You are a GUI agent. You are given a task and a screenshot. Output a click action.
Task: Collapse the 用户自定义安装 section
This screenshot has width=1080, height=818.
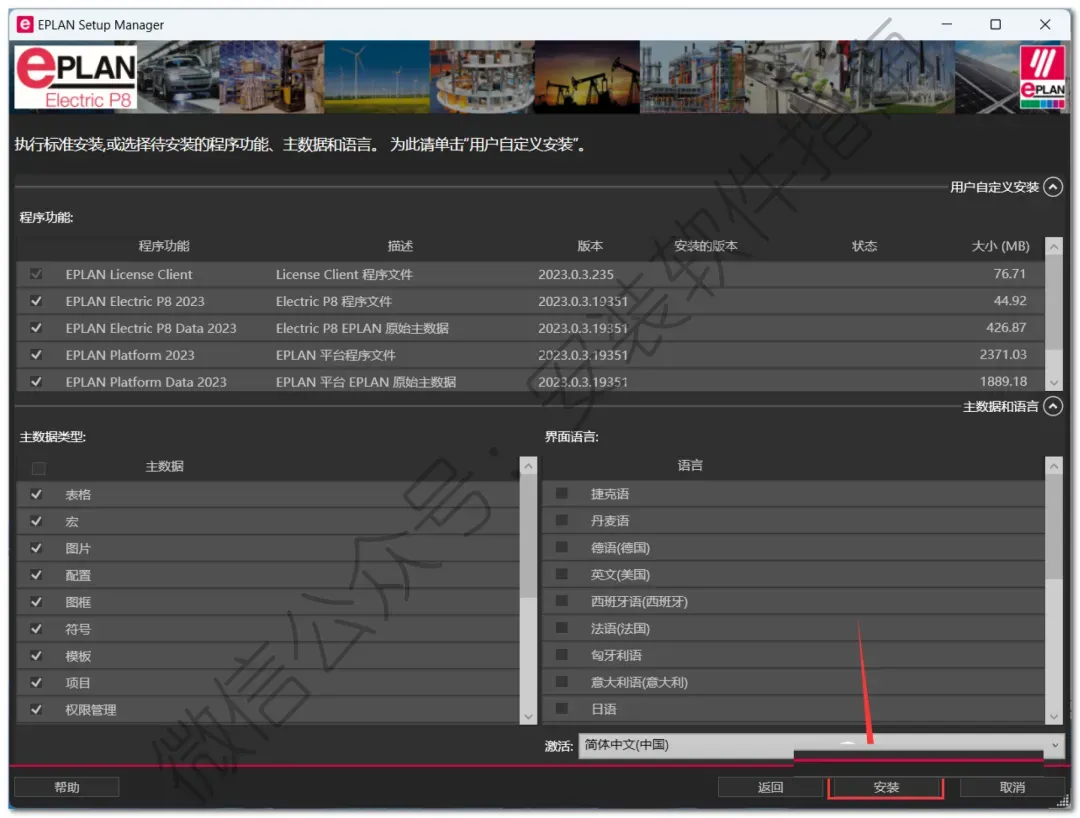1052,187
